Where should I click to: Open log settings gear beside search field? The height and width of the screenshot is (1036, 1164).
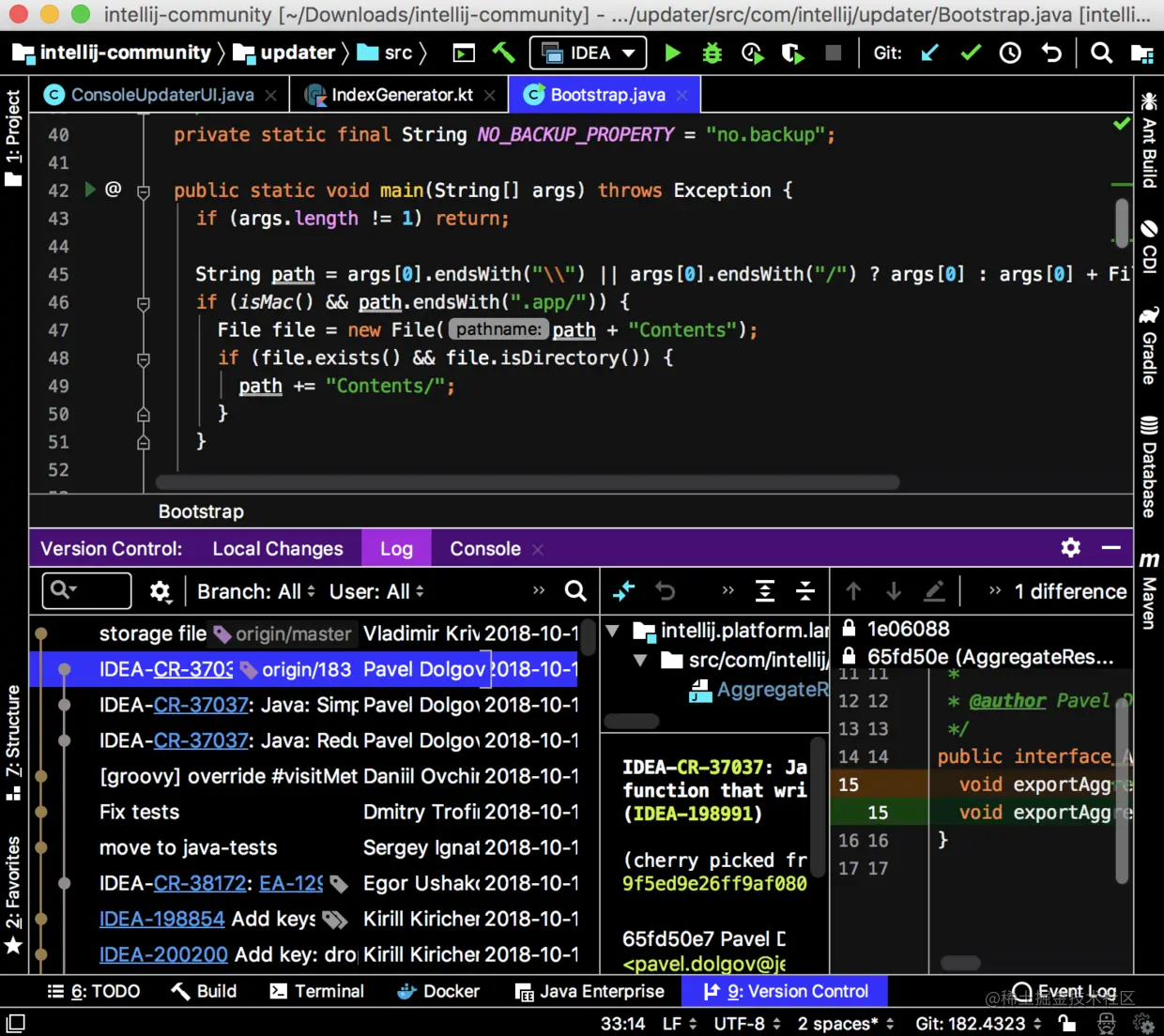click(161, 591)
